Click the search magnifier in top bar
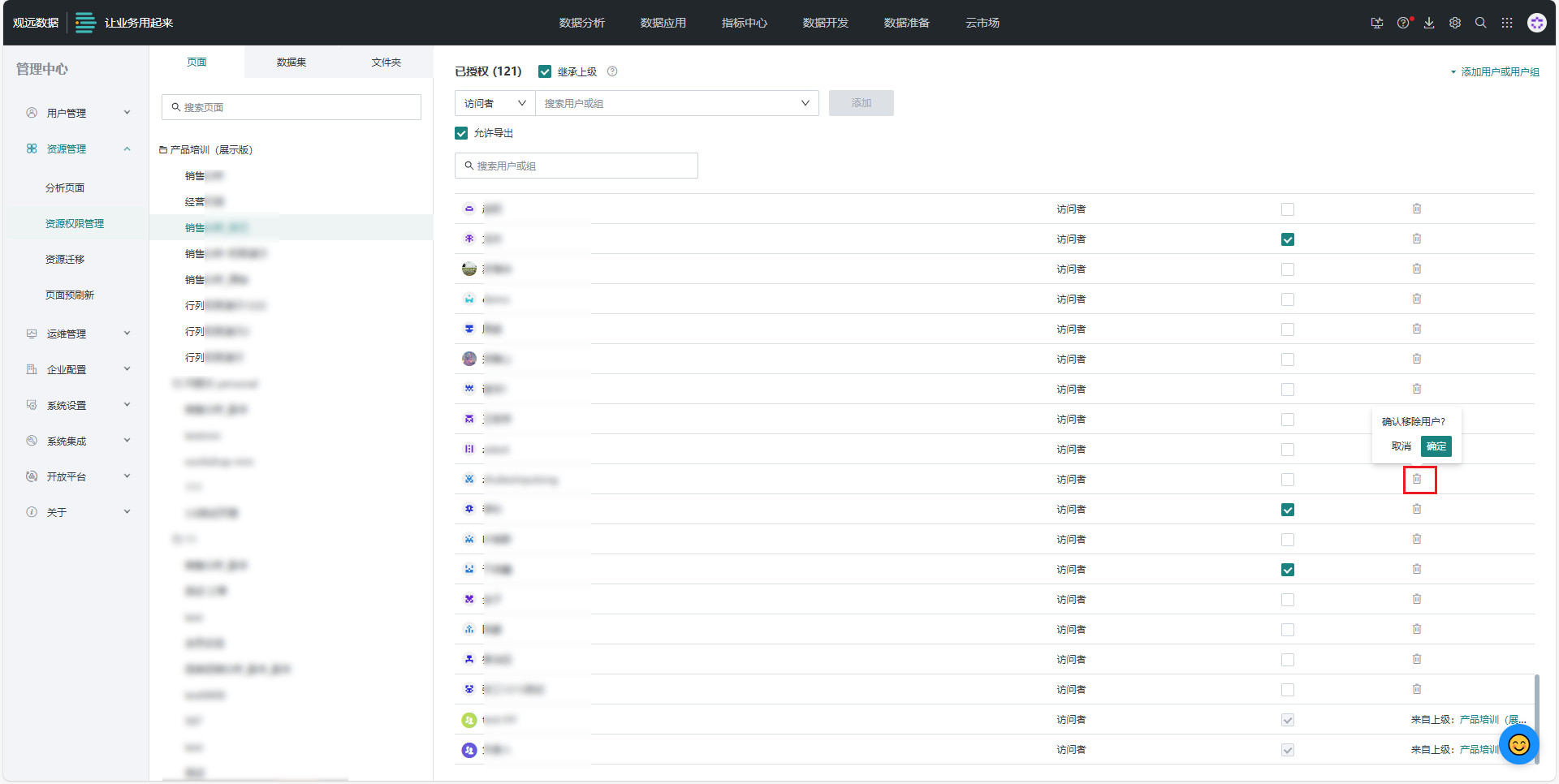Image resolution: width=1559 pixels, height=784 pixels. pyautogui.click(x=1481, y=23)
